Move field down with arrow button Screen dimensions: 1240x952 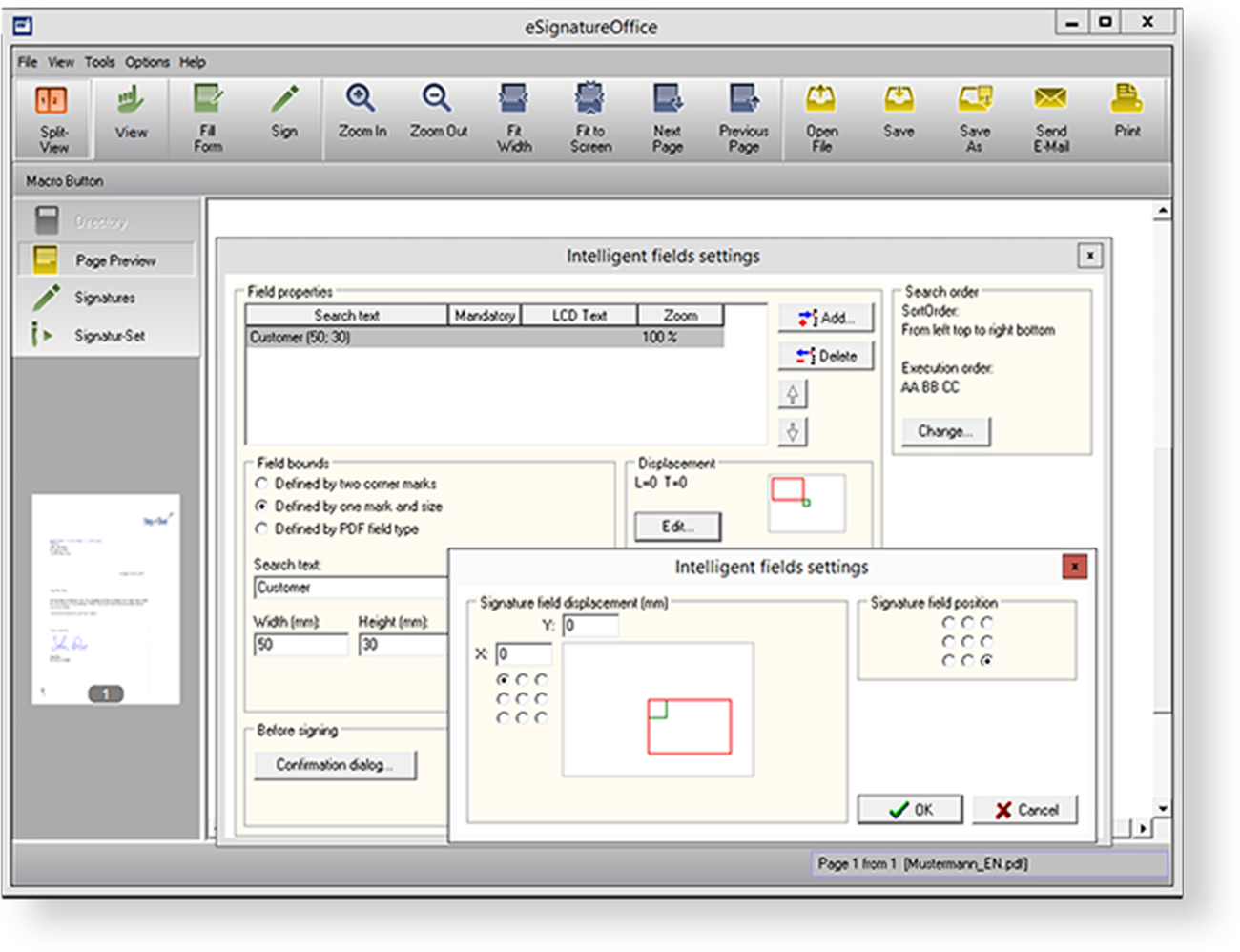click(793, 431)
